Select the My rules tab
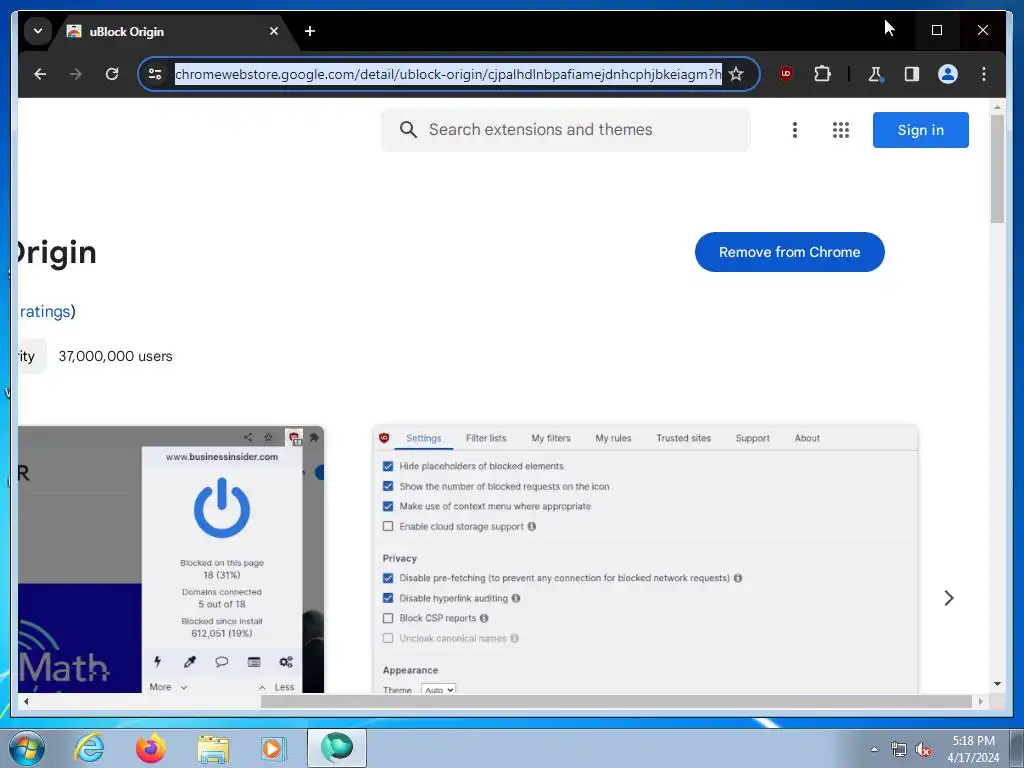The image size is (1024, 768). tap(613, 438)
